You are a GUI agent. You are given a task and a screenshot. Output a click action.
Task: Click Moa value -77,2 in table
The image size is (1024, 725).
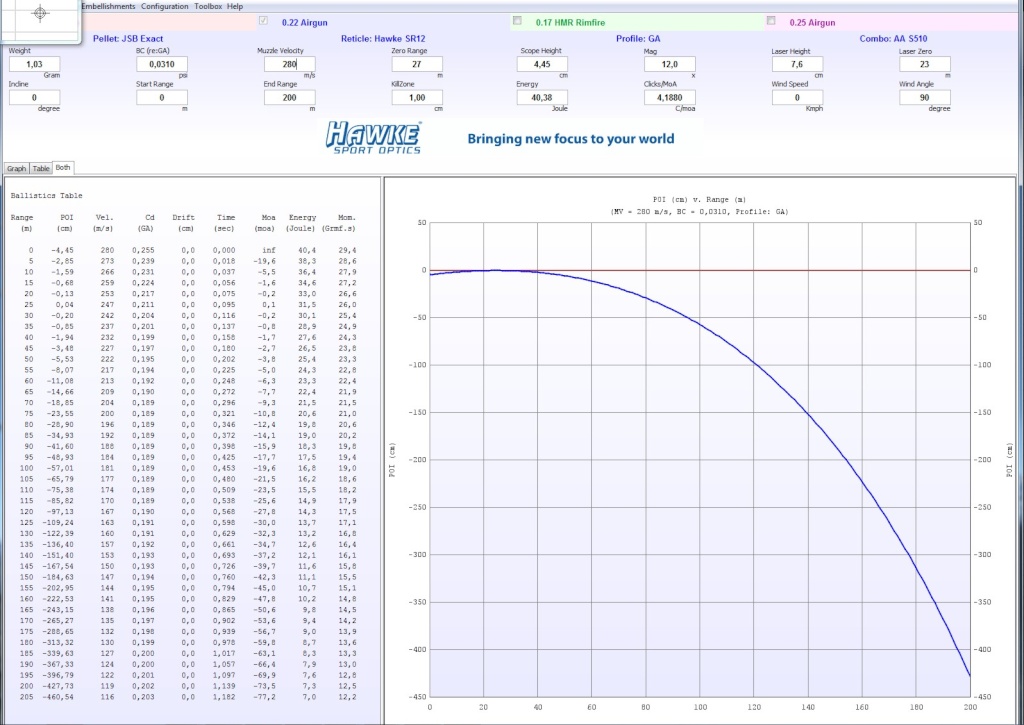coord(264,697)
